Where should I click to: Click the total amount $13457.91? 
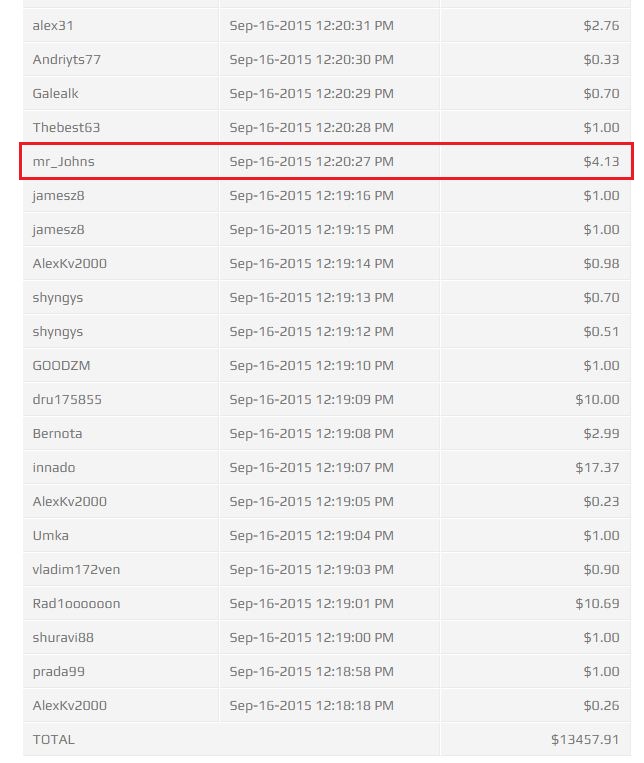pos(585,739)
